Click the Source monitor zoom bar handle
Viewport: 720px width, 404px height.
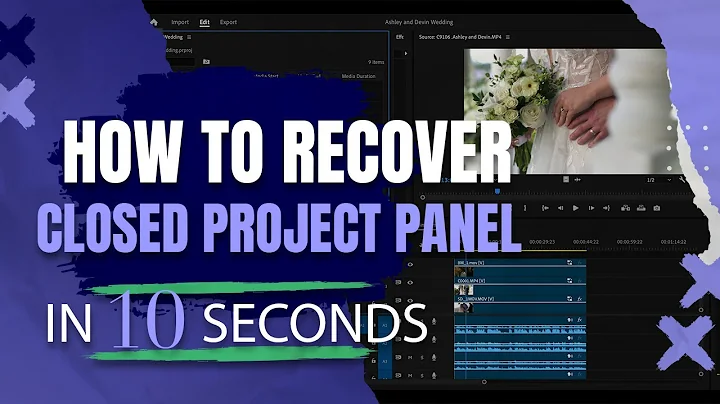[422, 197]
